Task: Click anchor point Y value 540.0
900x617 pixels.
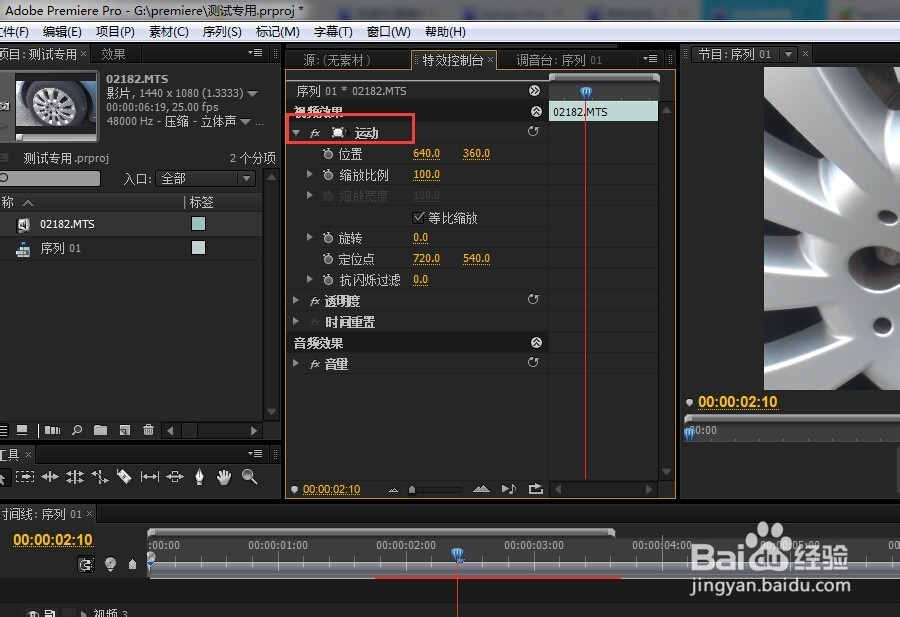Action: [x=476, y=258]
